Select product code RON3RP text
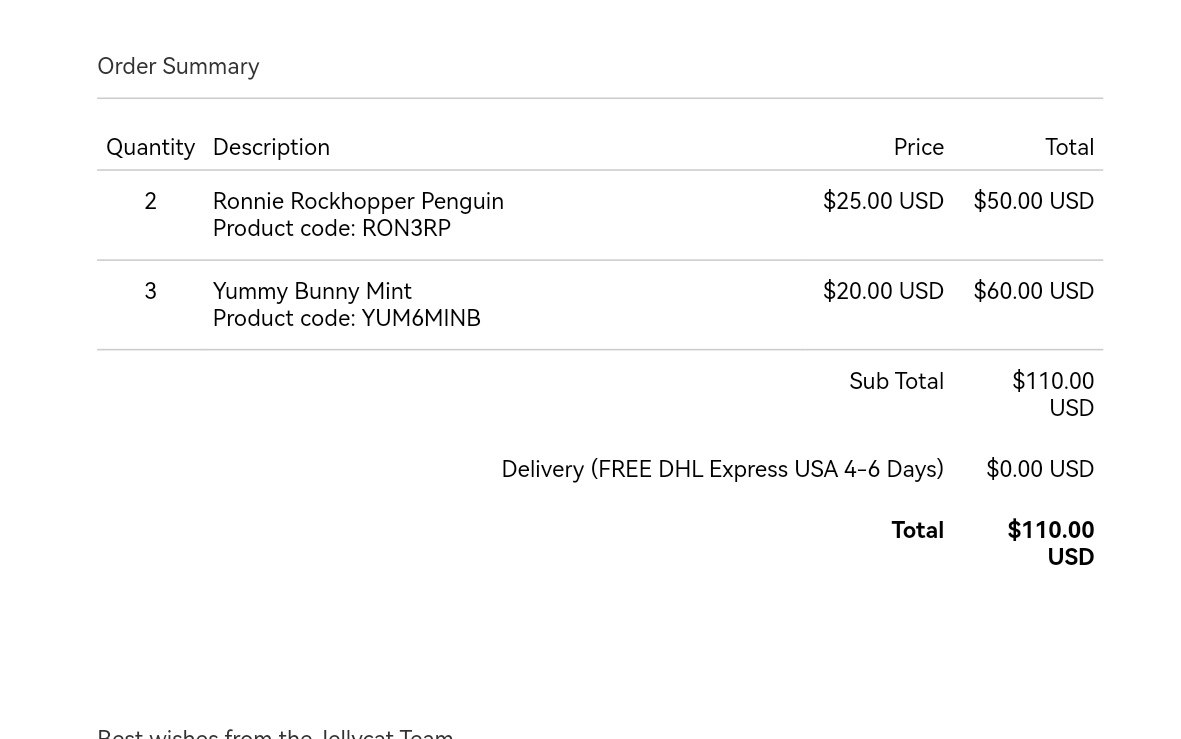The width and height of the screenshot is (1181, 739). (x=331, y=228)
